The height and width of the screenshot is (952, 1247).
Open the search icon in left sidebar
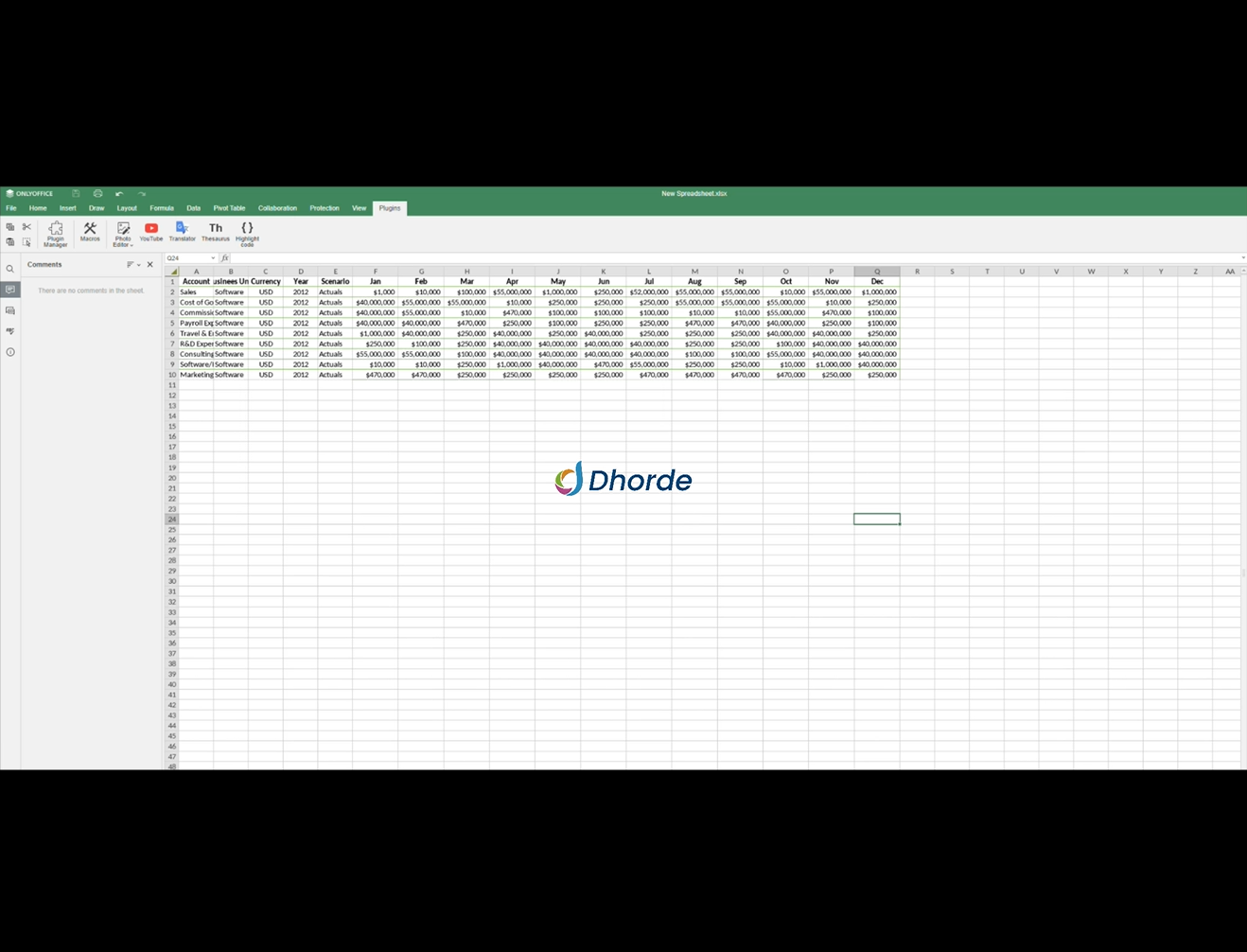click(10, 269)
